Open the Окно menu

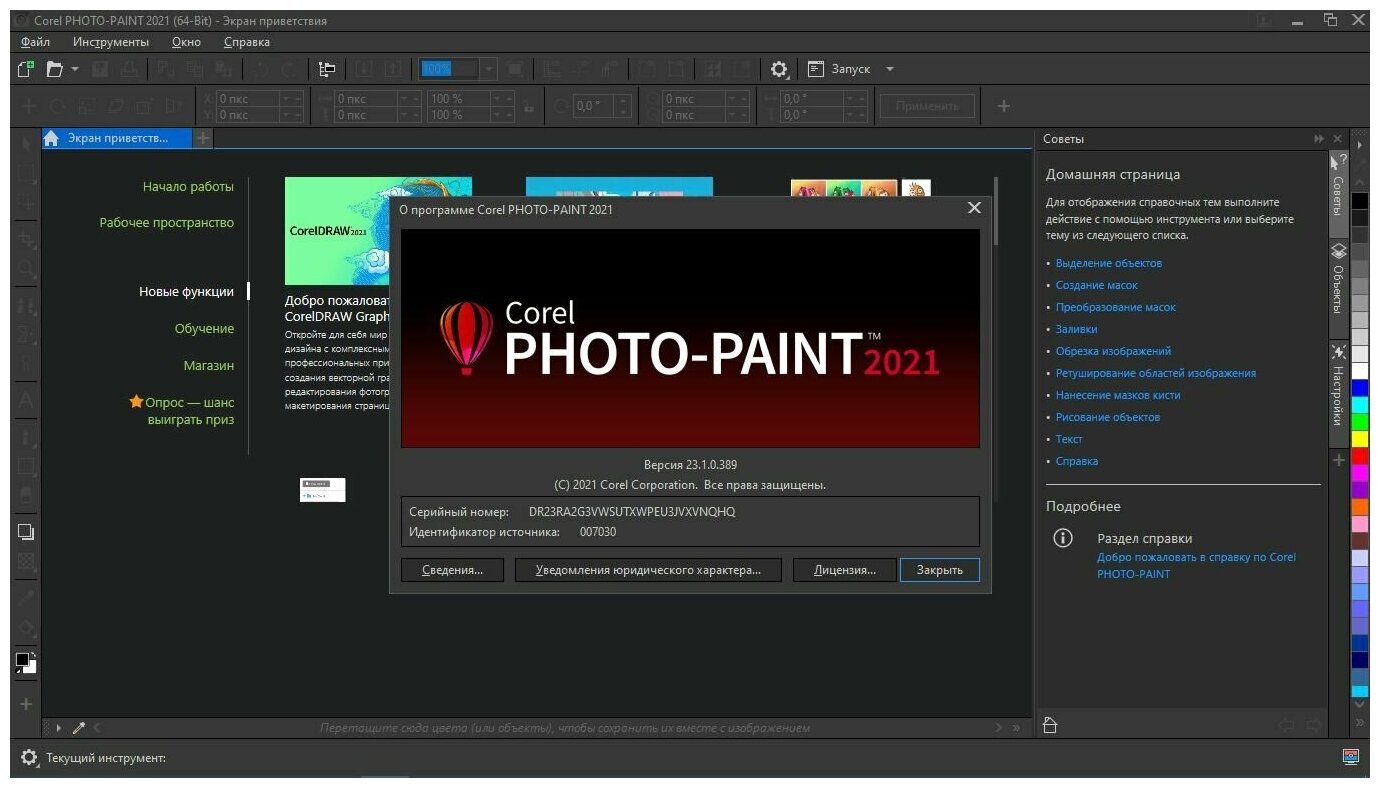point(186,42)
